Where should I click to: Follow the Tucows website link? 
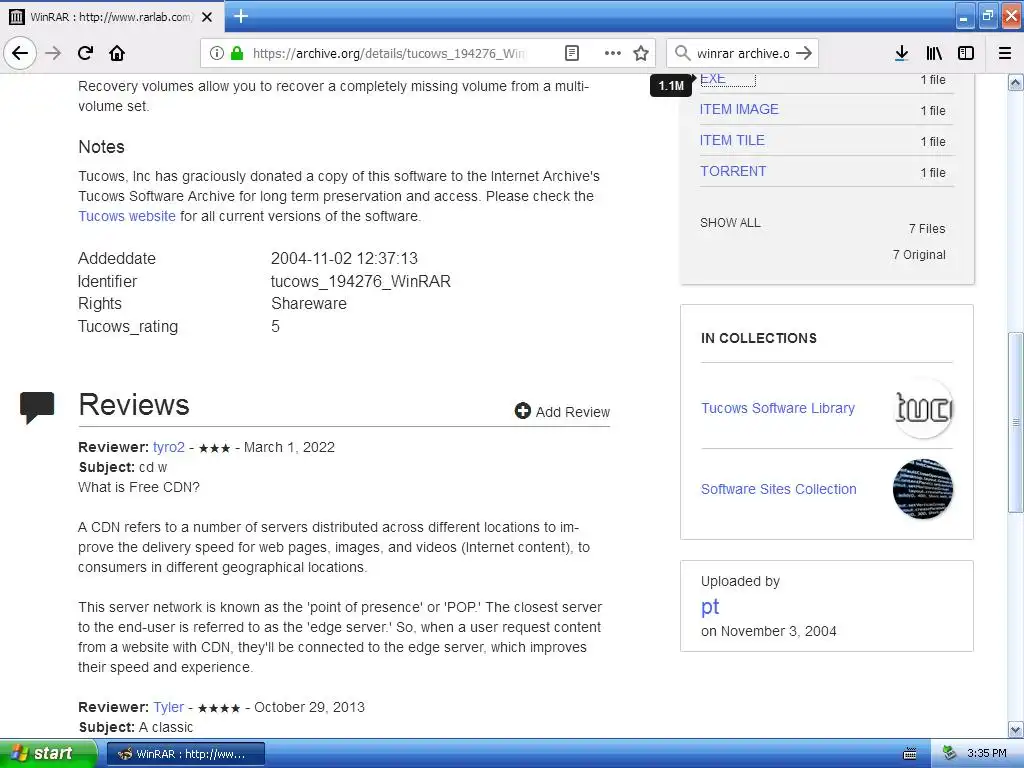127,216
